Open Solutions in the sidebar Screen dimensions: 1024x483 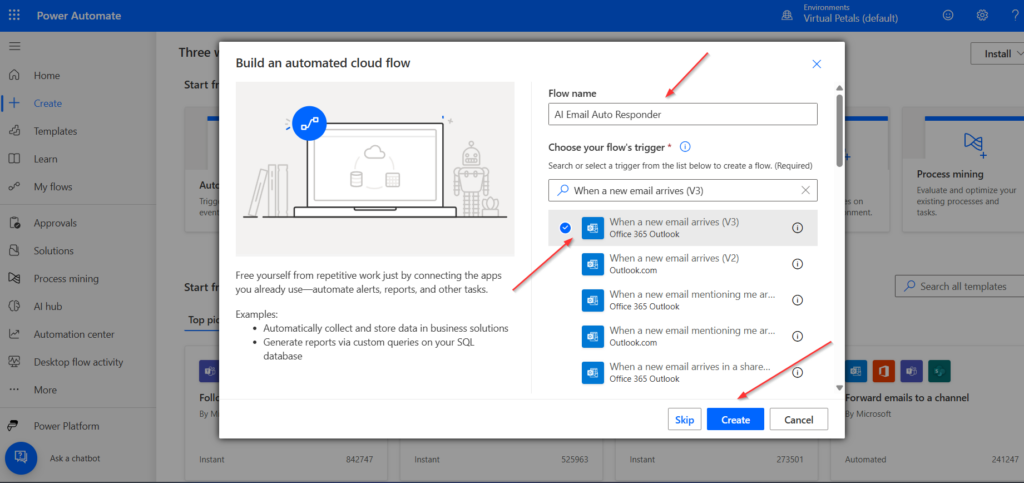tap(54, 251)
